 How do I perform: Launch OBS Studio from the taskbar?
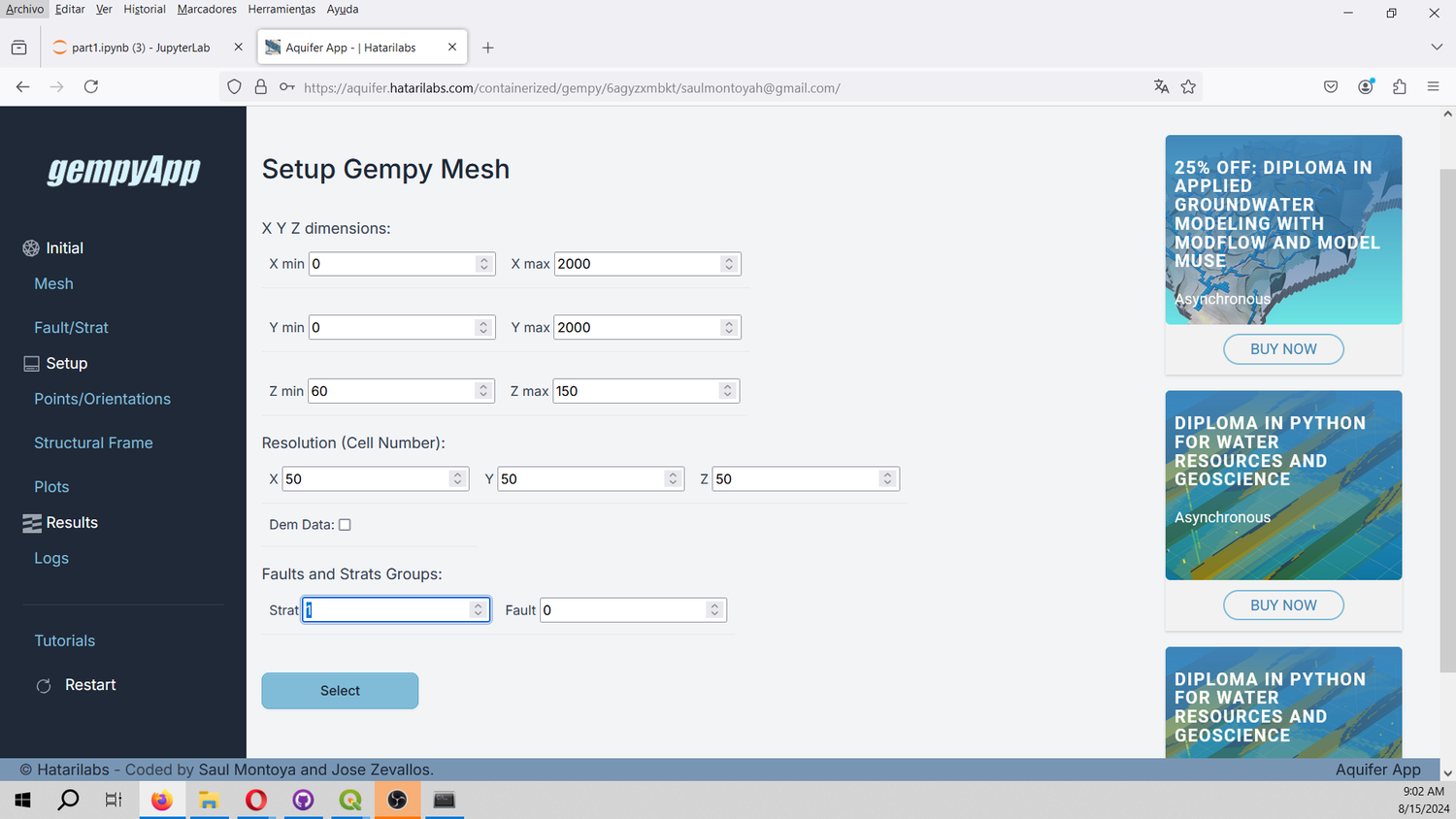(x=397, y=800)
